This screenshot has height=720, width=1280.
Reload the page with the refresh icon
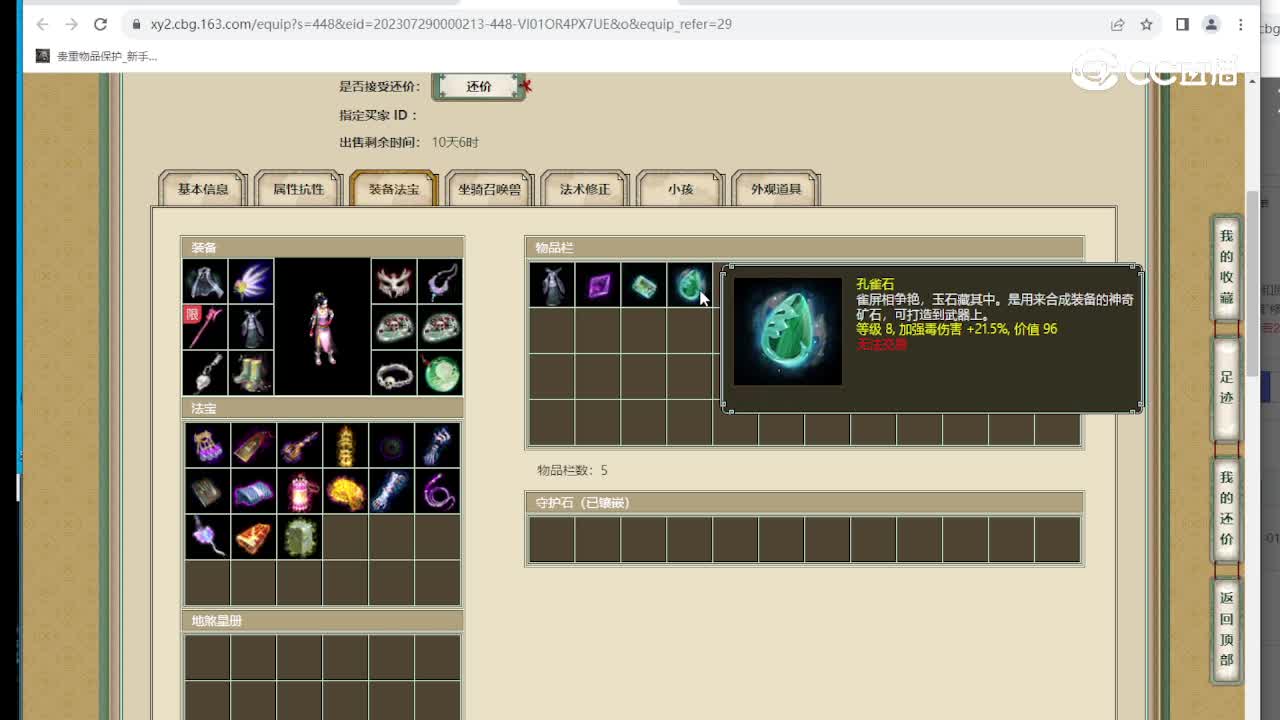tap(100, 24)
